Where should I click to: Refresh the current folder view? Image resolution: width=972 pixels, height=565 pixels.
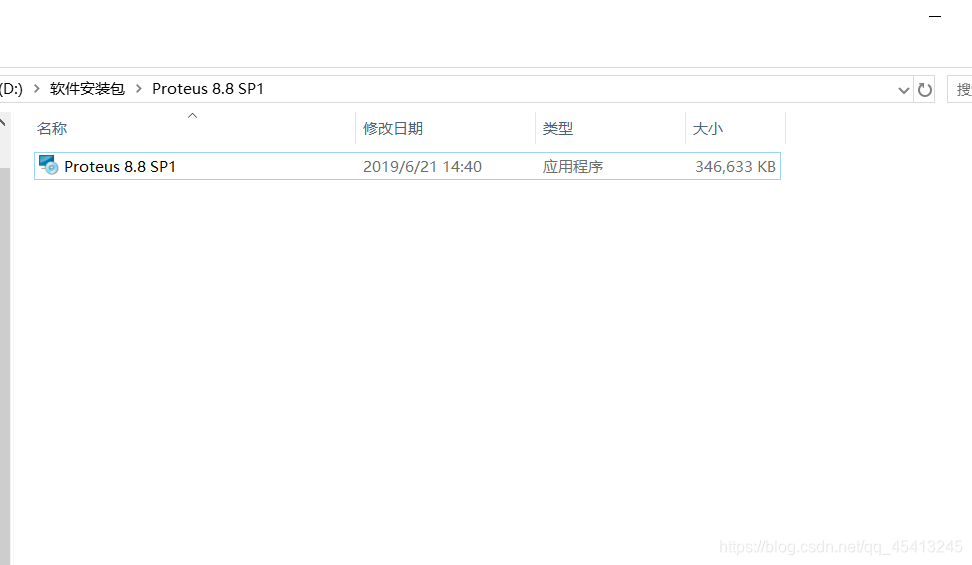[925, 90]
